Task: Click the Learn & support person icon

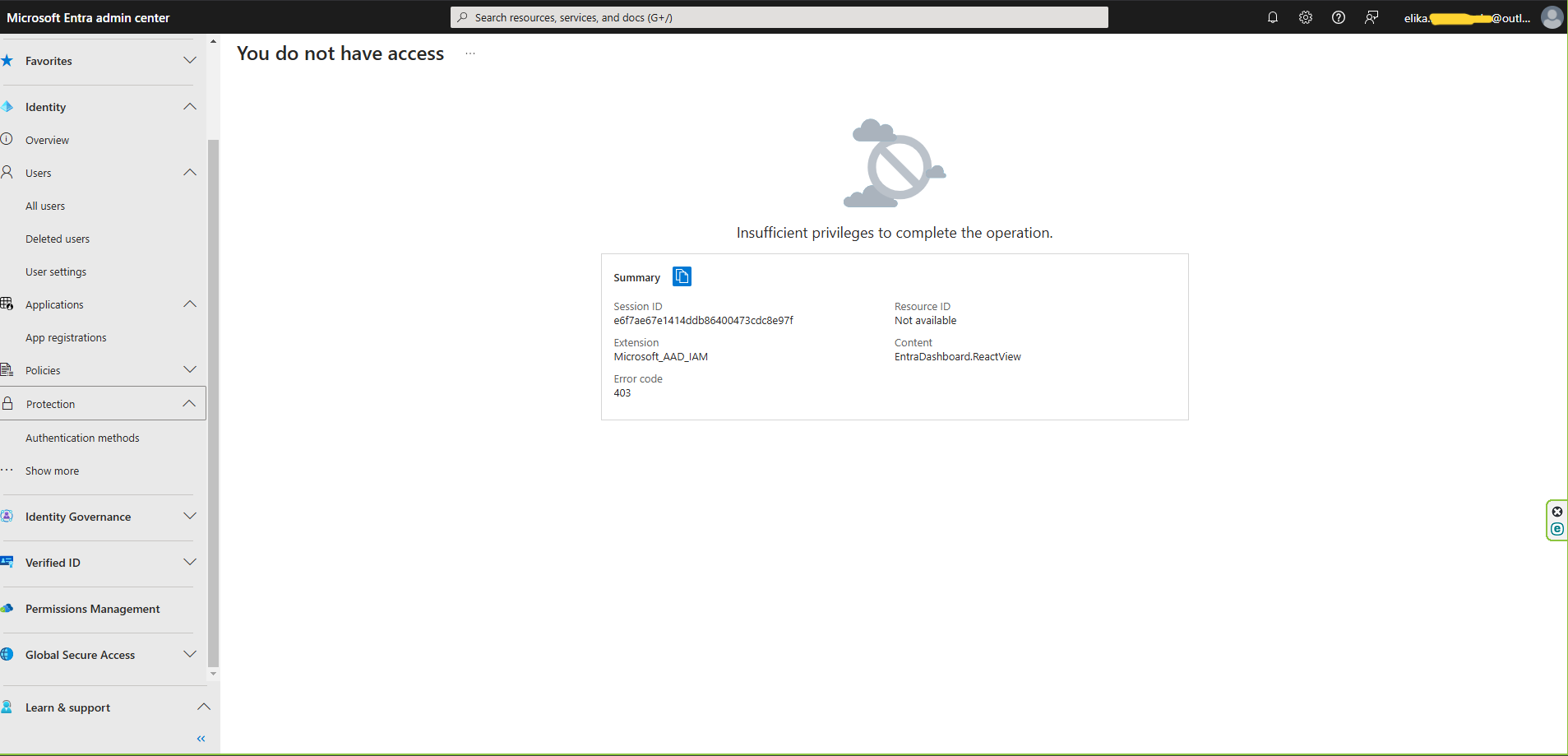Action: [x=7, y=707]
